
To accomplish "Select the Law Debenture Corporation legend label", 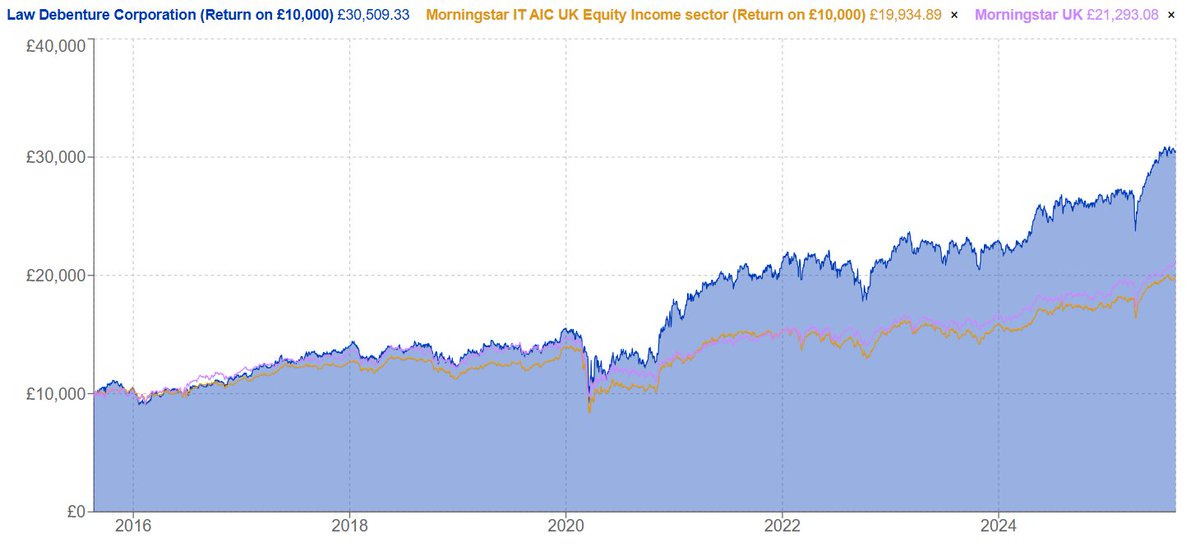I will click(170, 15).
